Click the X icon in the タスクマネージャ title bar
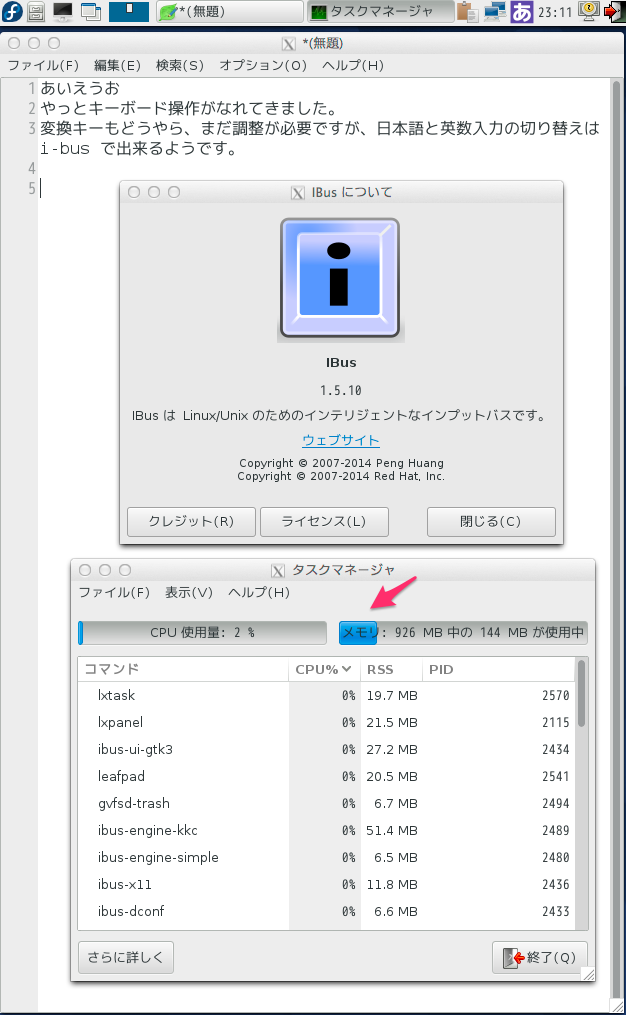 click(x=278, y=571)
